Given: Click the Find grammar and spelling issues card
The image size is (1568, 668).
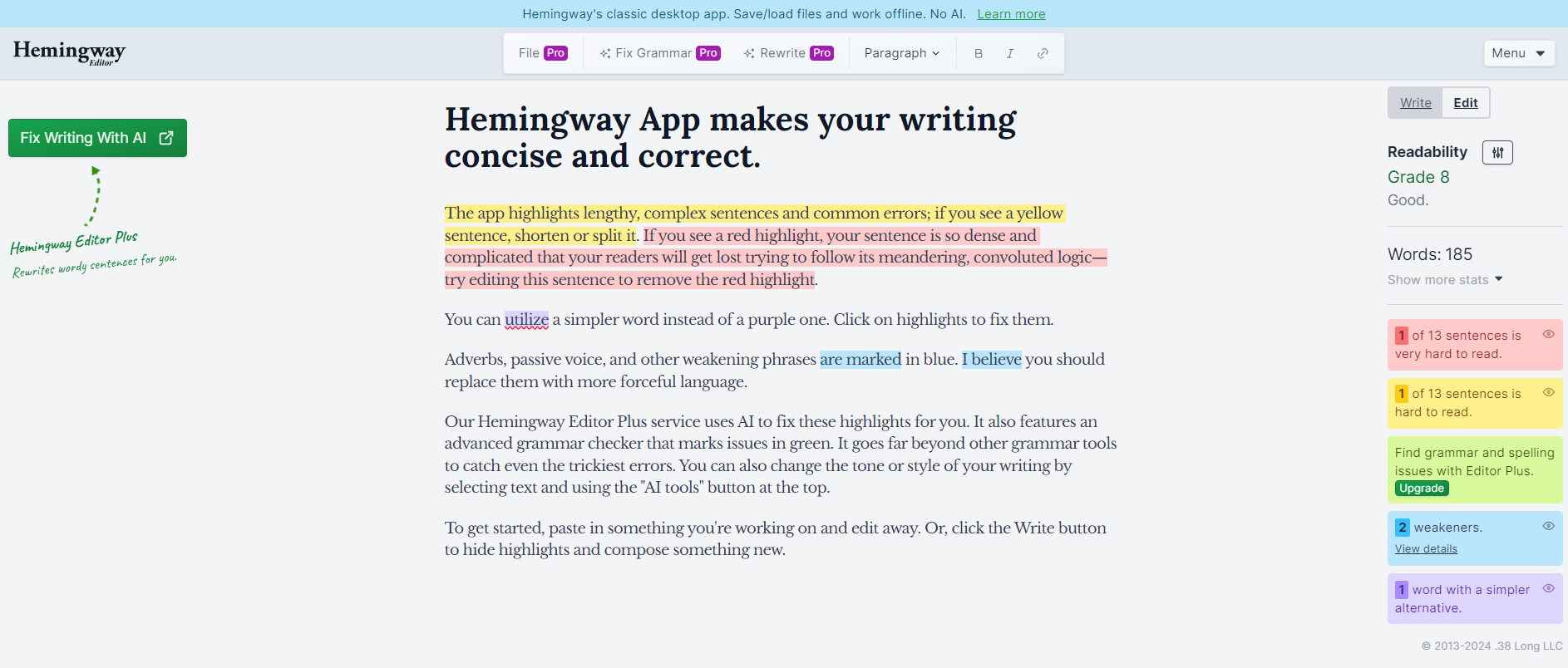Looking at the screenshot, I should (1475, 470).
